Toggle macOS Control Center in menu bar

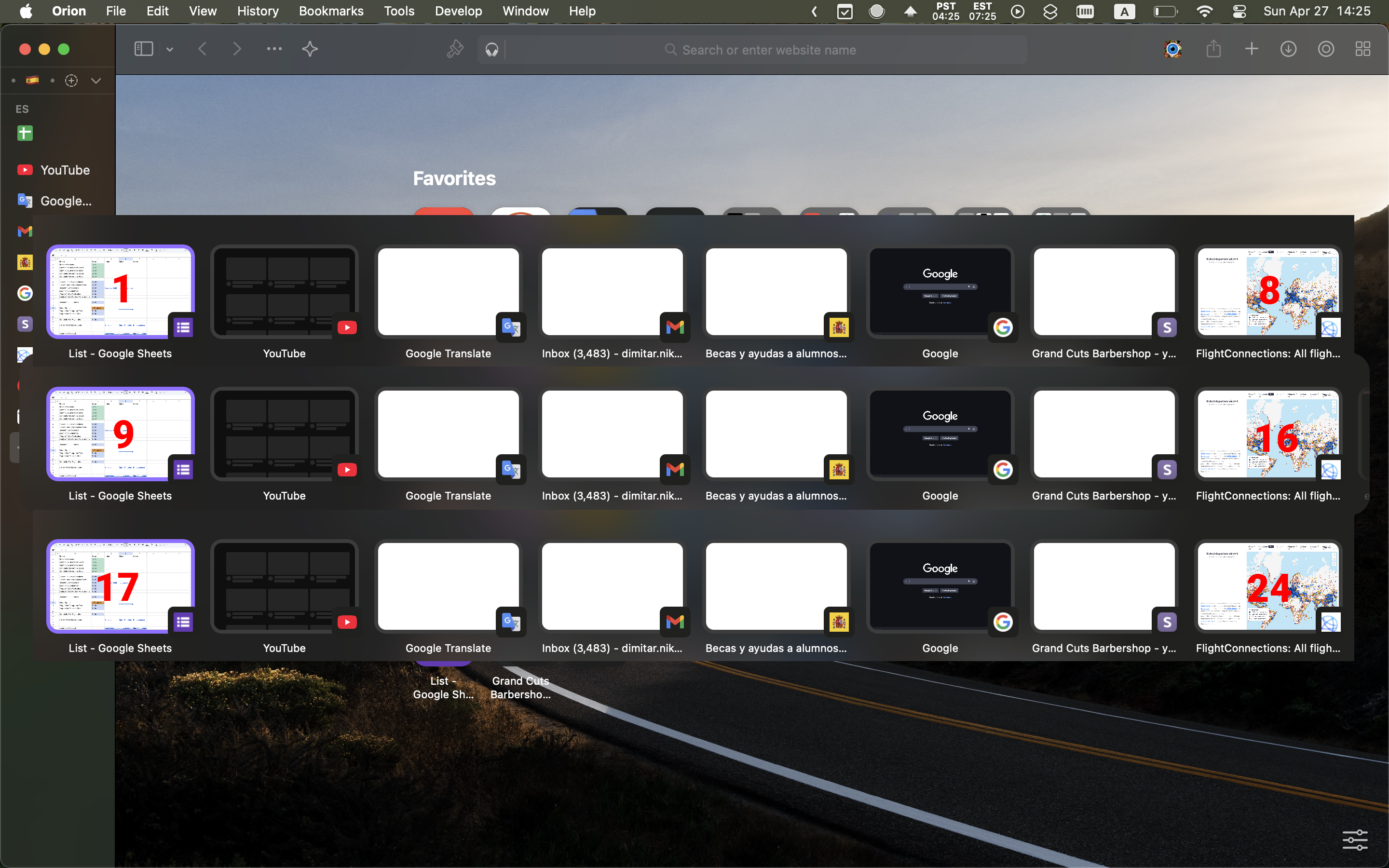tap(1239, 11)
